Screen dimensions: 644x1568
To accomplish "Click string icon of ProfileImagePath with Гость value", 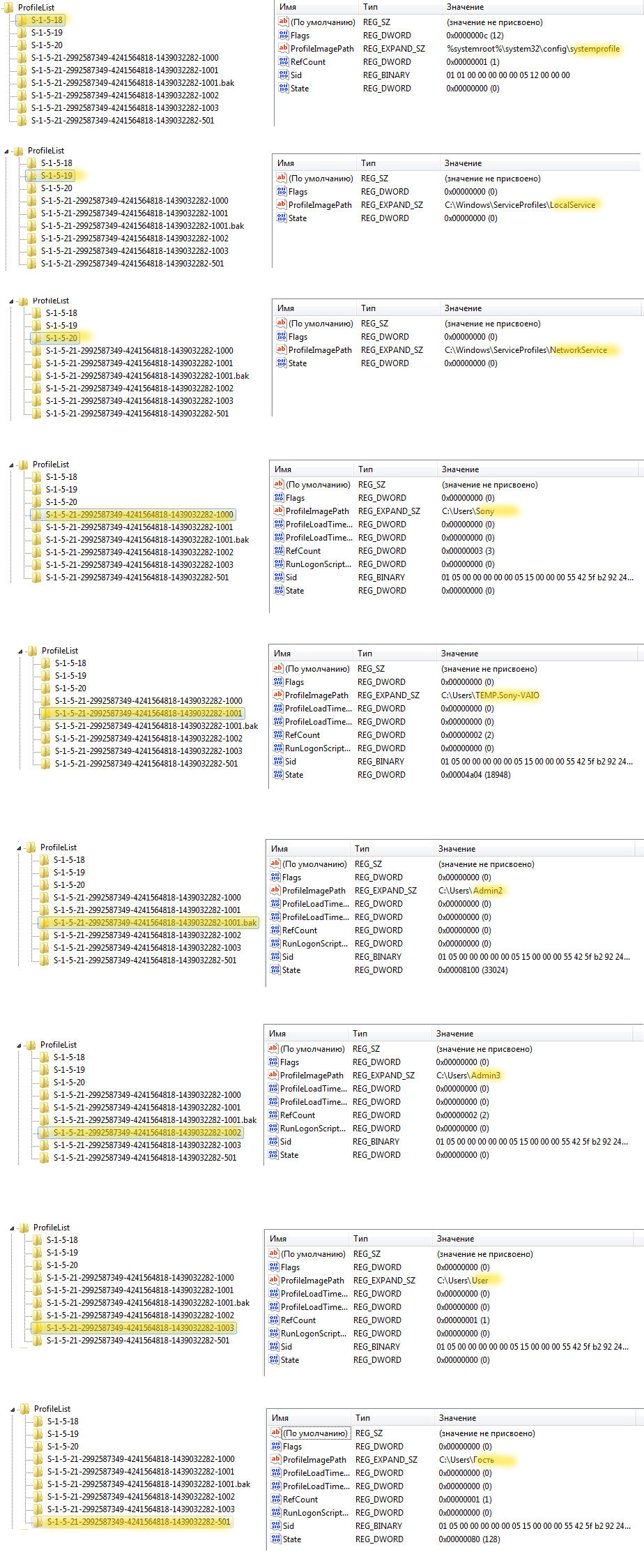I will 276,1460.
